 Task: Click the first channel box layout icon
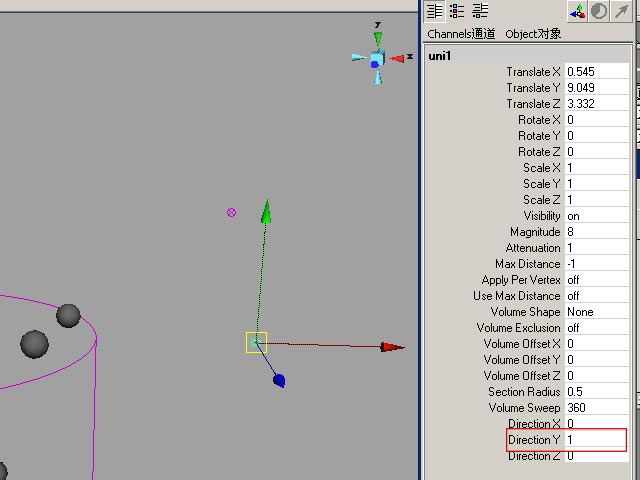435,11
